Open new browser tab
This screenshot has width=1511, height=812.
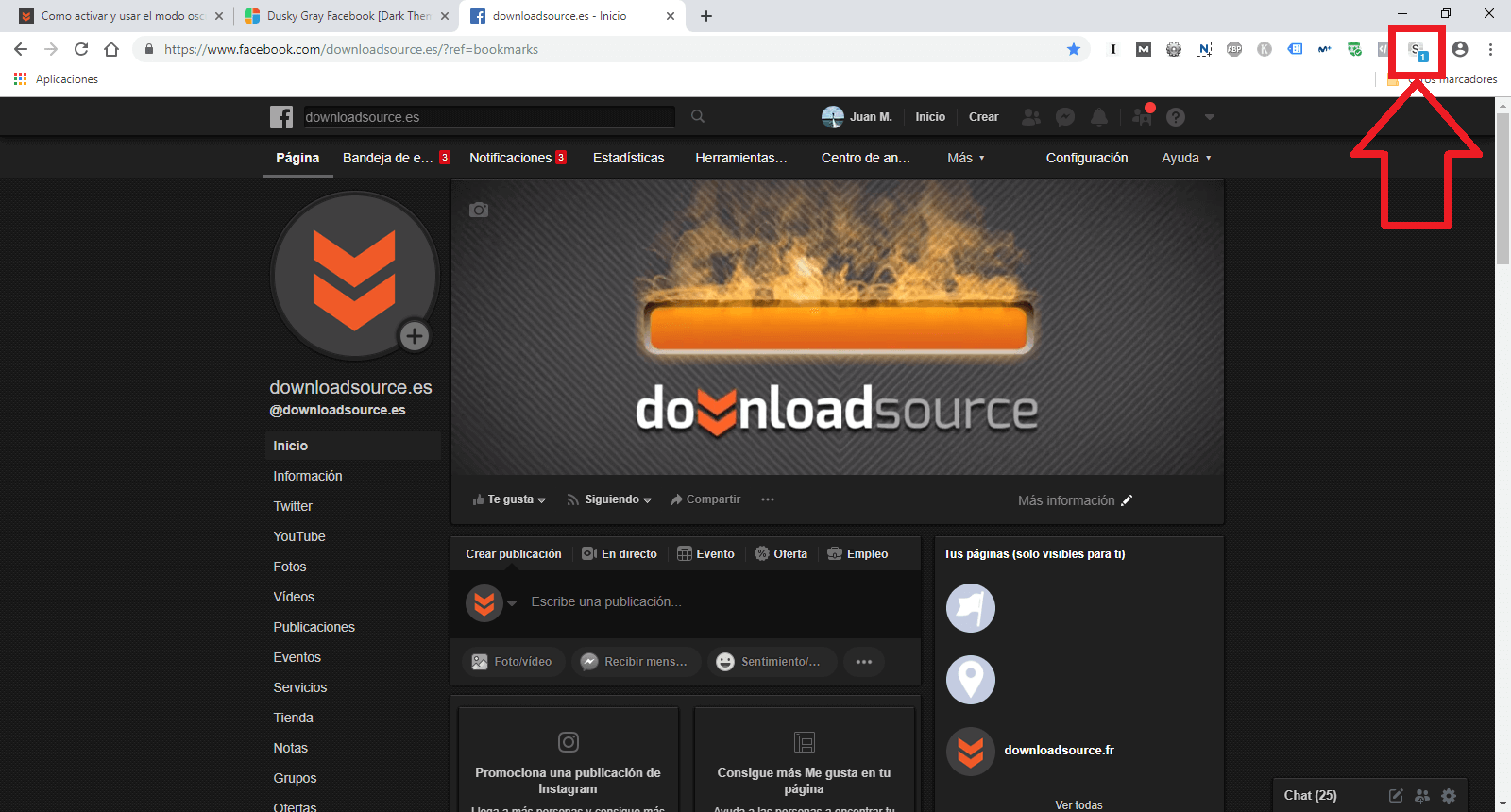[706, 16]
